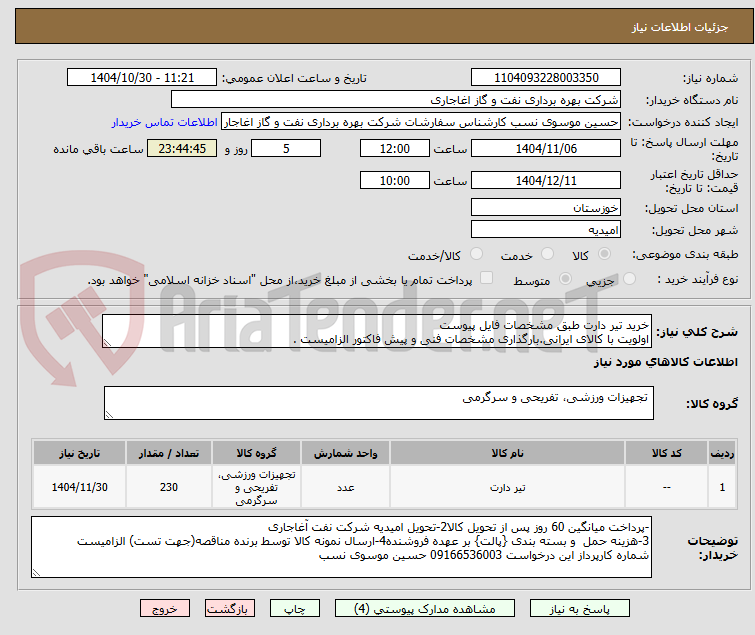Click the بازگشت back button
The height and width of the screenshot is (635, 755).
tap(230, 609)
